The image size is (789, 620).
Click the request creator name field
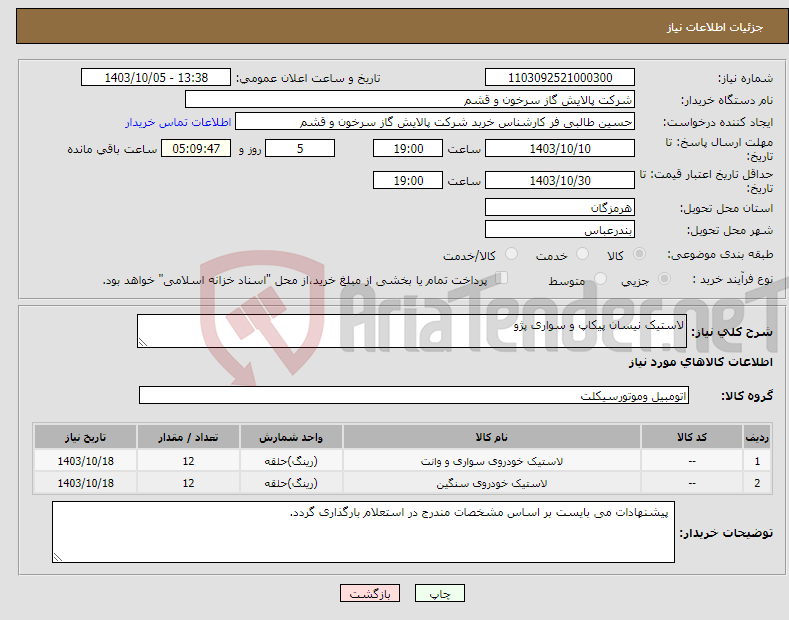click(x=435, y=122)
